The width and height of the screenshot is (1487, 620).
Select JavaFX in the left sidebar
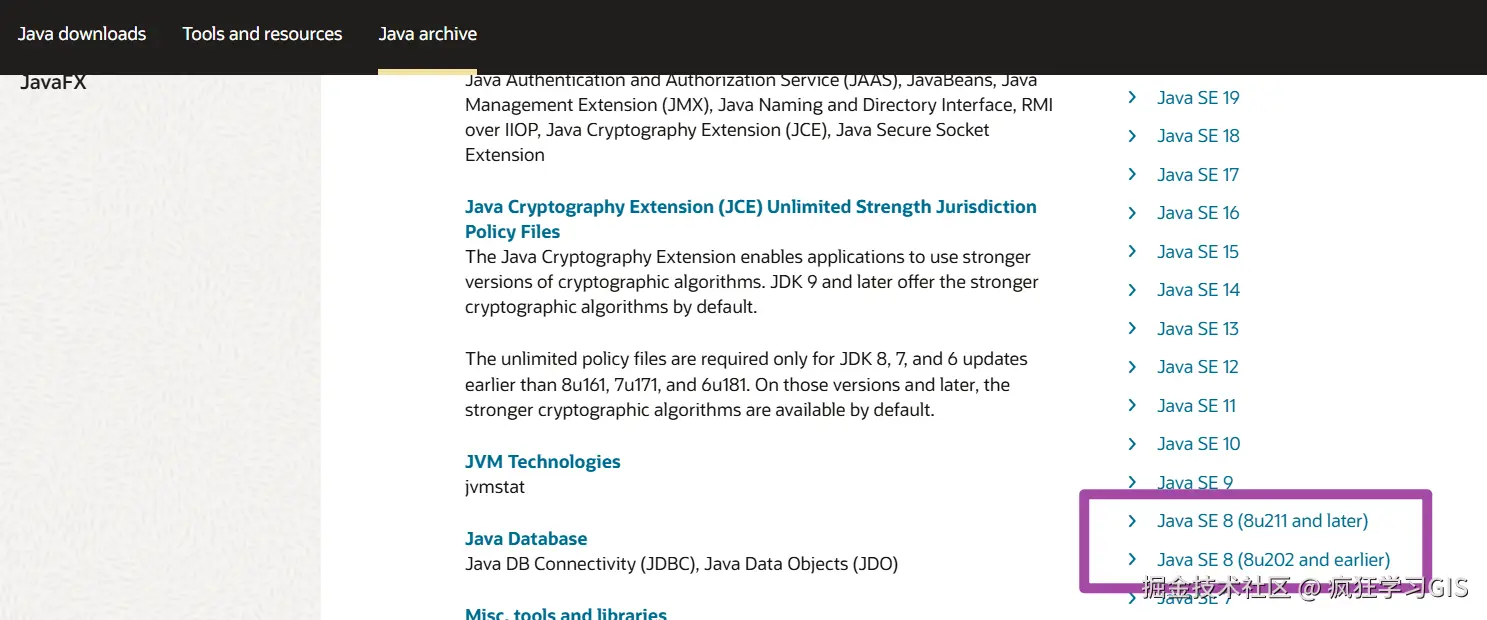coord(53,82)
